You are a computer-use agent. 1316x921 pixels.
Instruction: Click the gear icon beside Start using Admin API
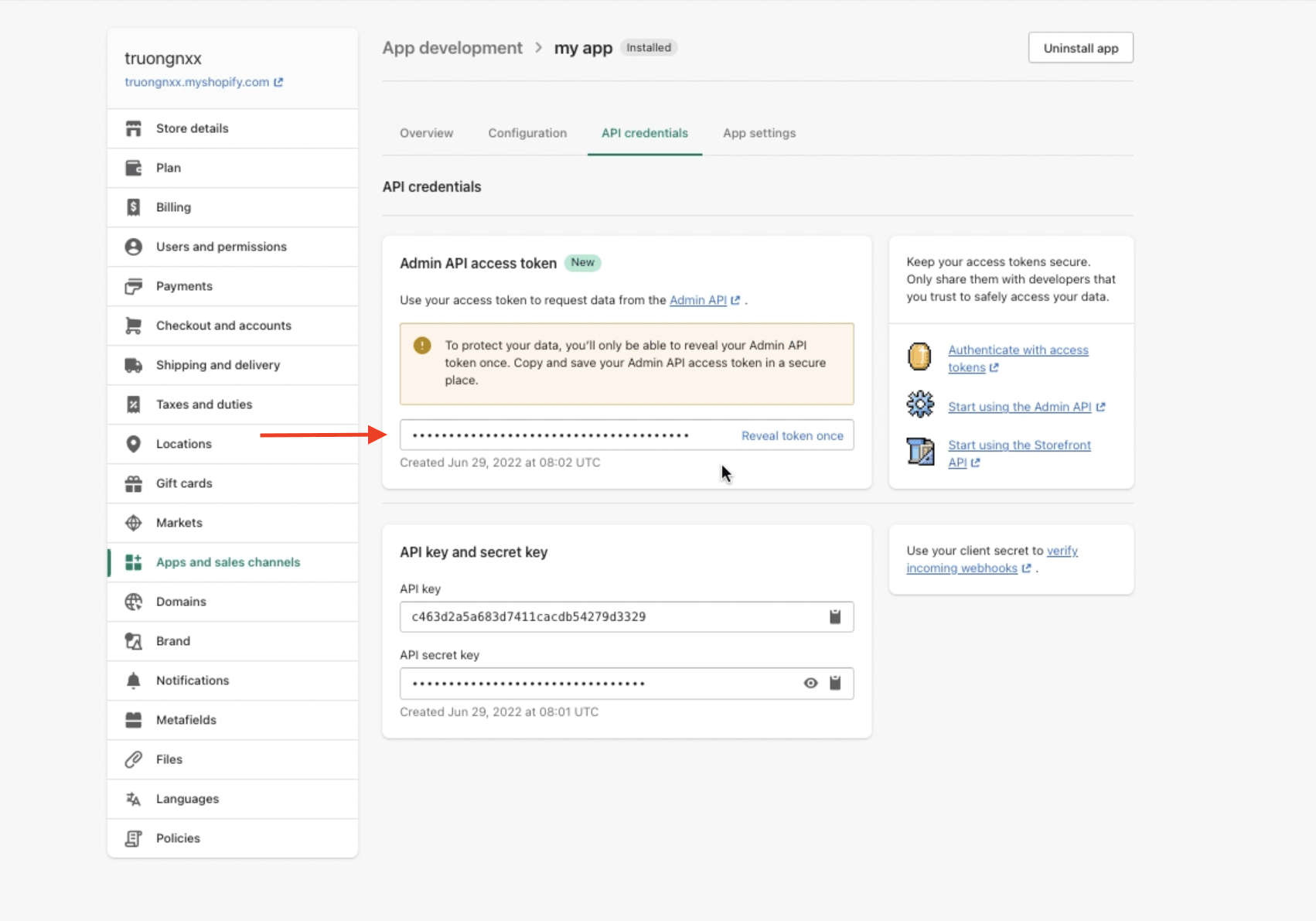click(x=920, y=404)
